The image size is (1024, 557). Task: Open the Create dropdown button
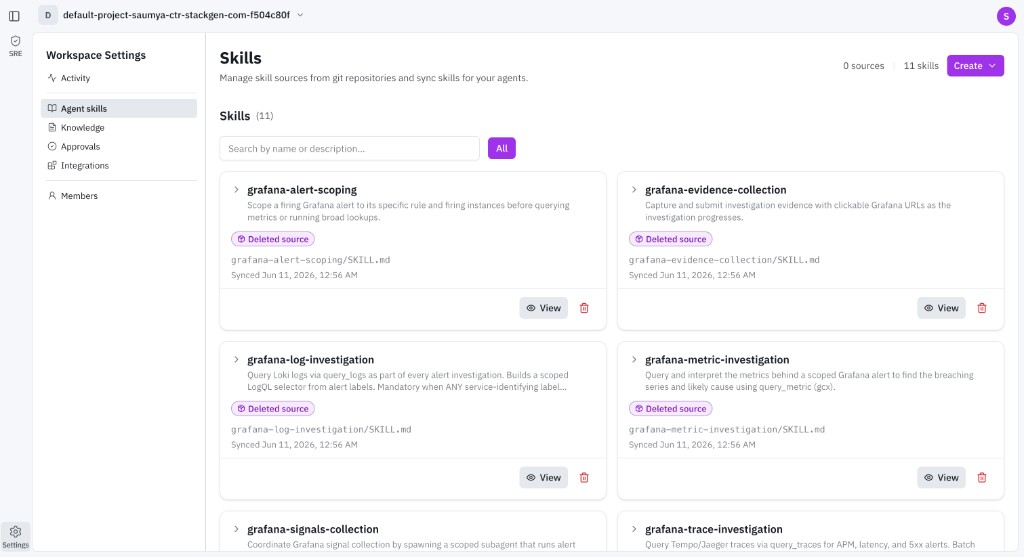[x=975, y=65]
